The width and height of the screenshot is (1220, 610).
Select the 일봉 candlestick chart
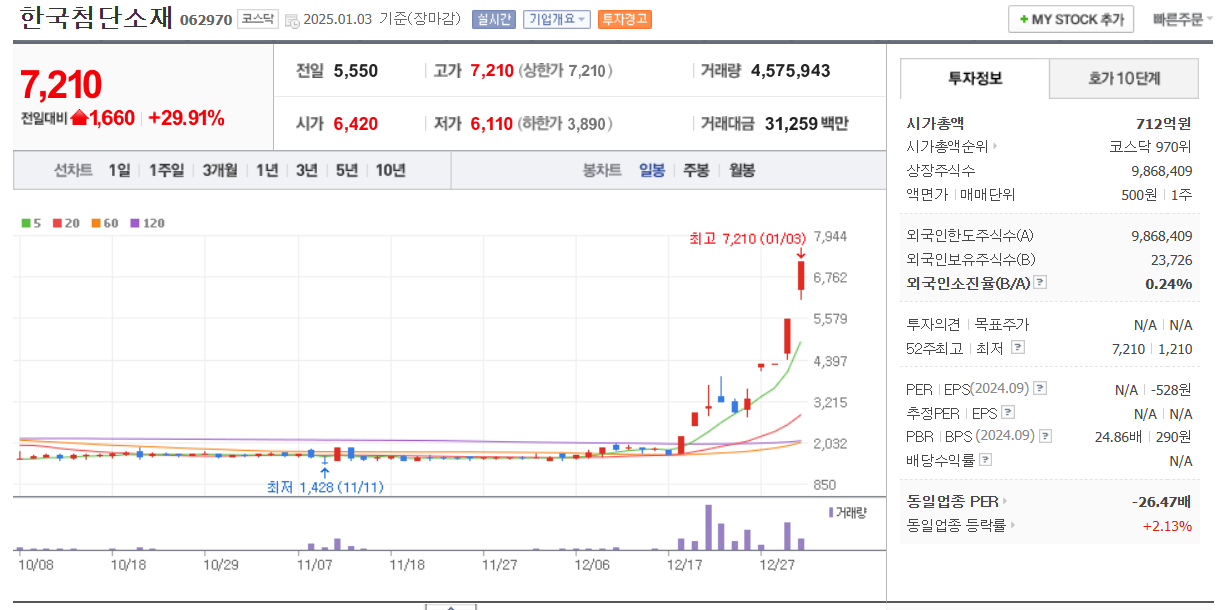pos(652,170)
